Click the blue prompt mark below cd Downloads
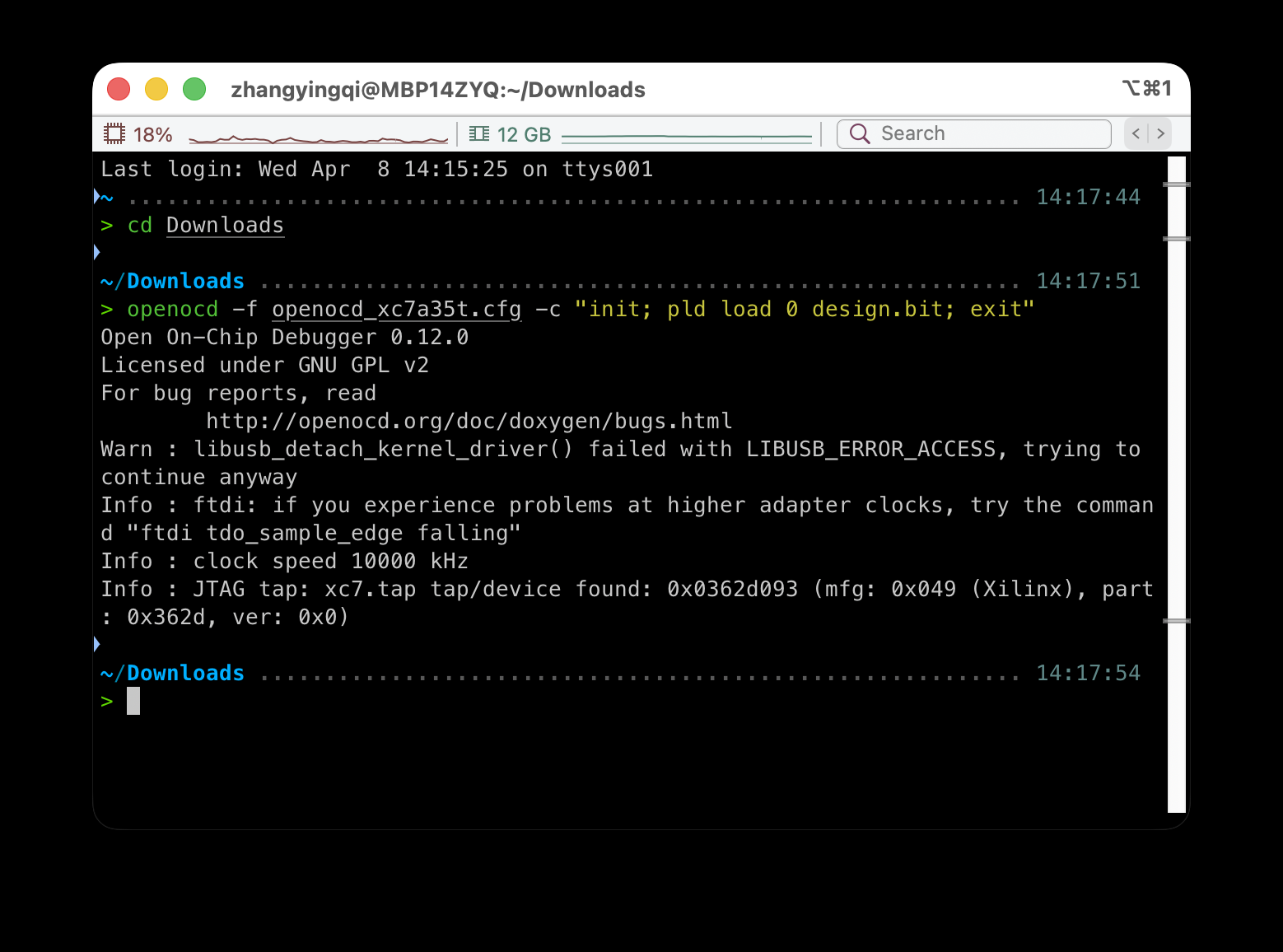Viewport: 1283px width, 952px height. pos(97,251)
